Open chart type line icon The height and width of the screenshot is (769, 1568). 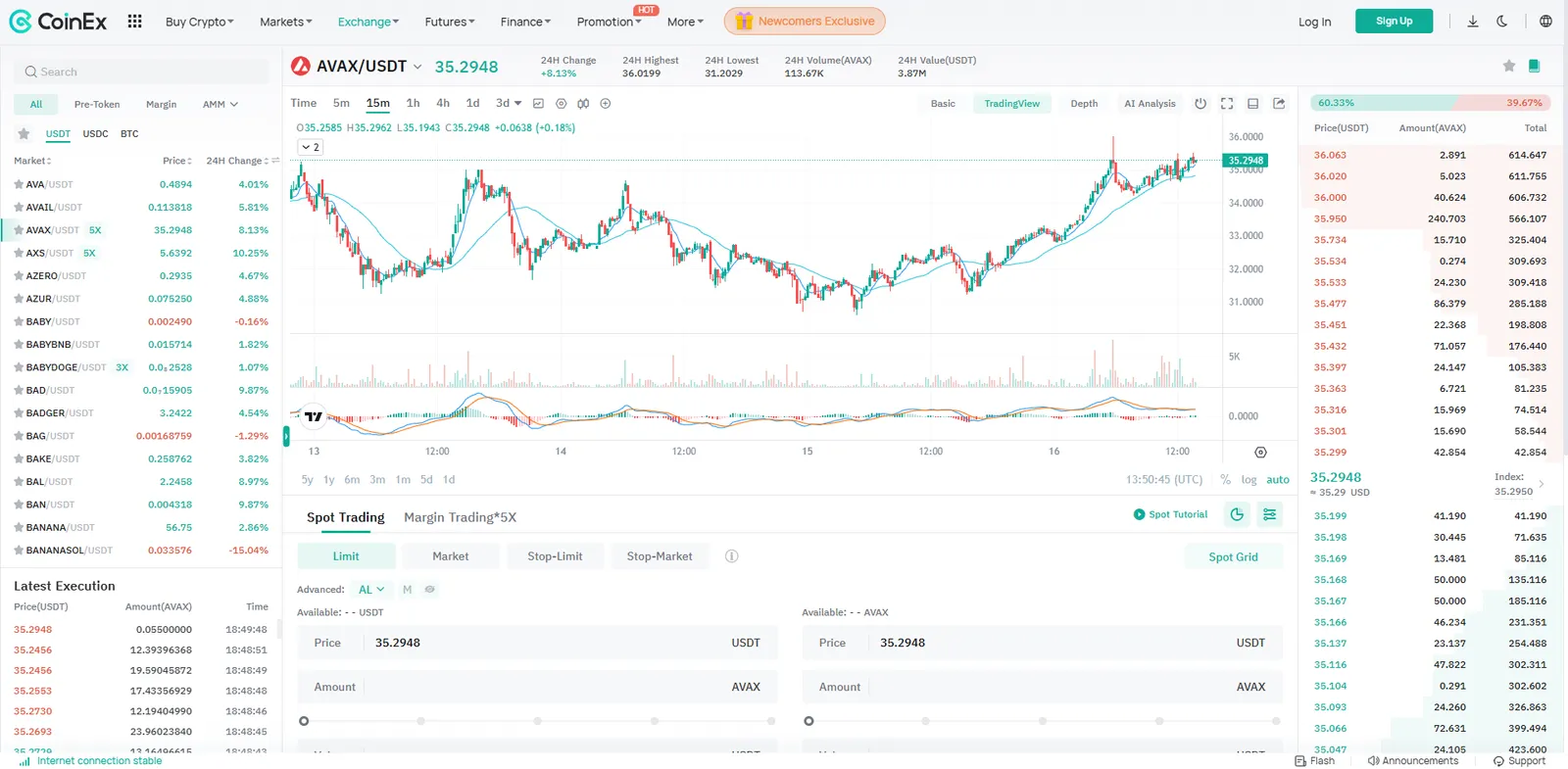538,103
